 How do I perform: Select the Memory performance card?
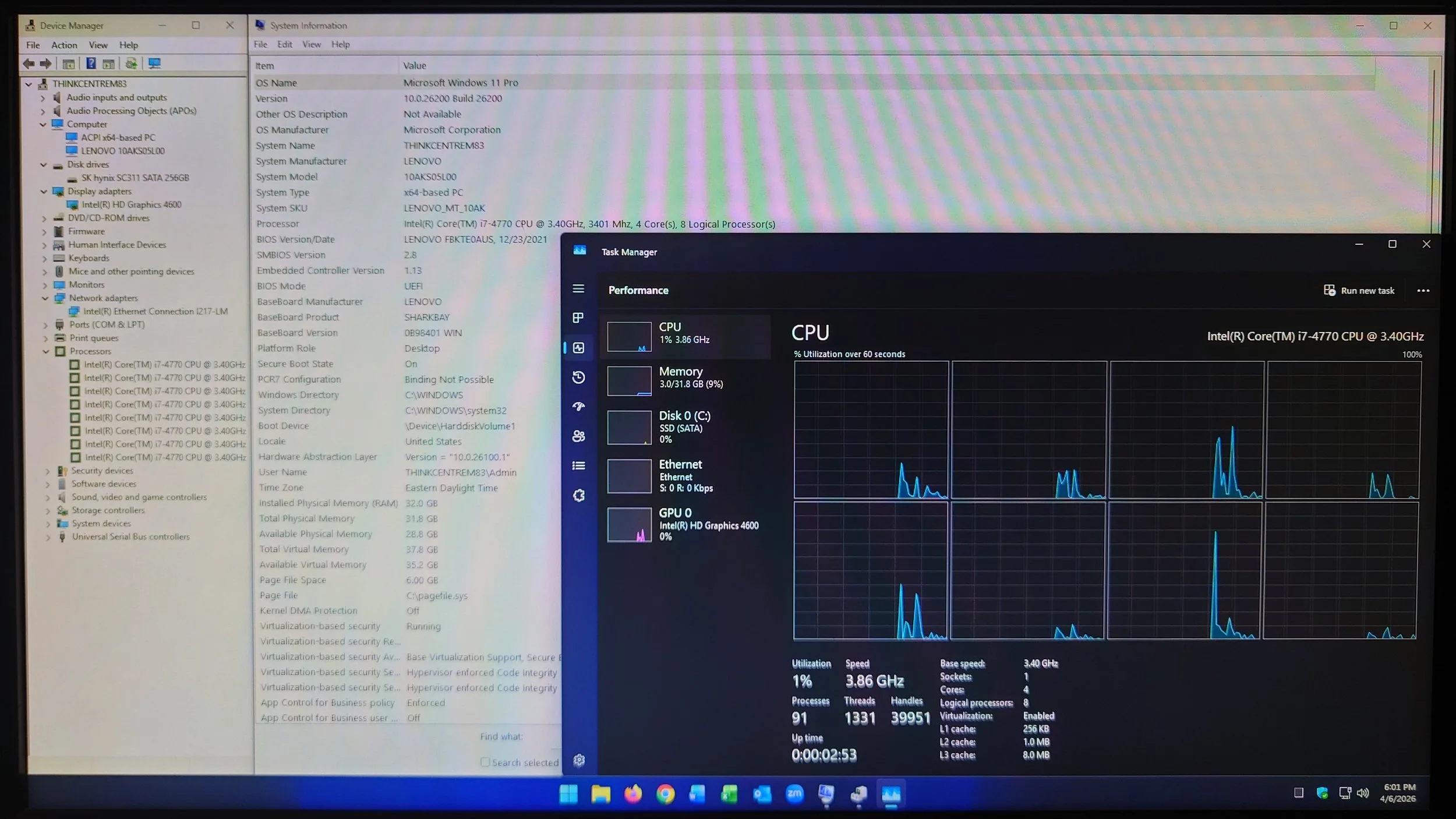[685, 381]
